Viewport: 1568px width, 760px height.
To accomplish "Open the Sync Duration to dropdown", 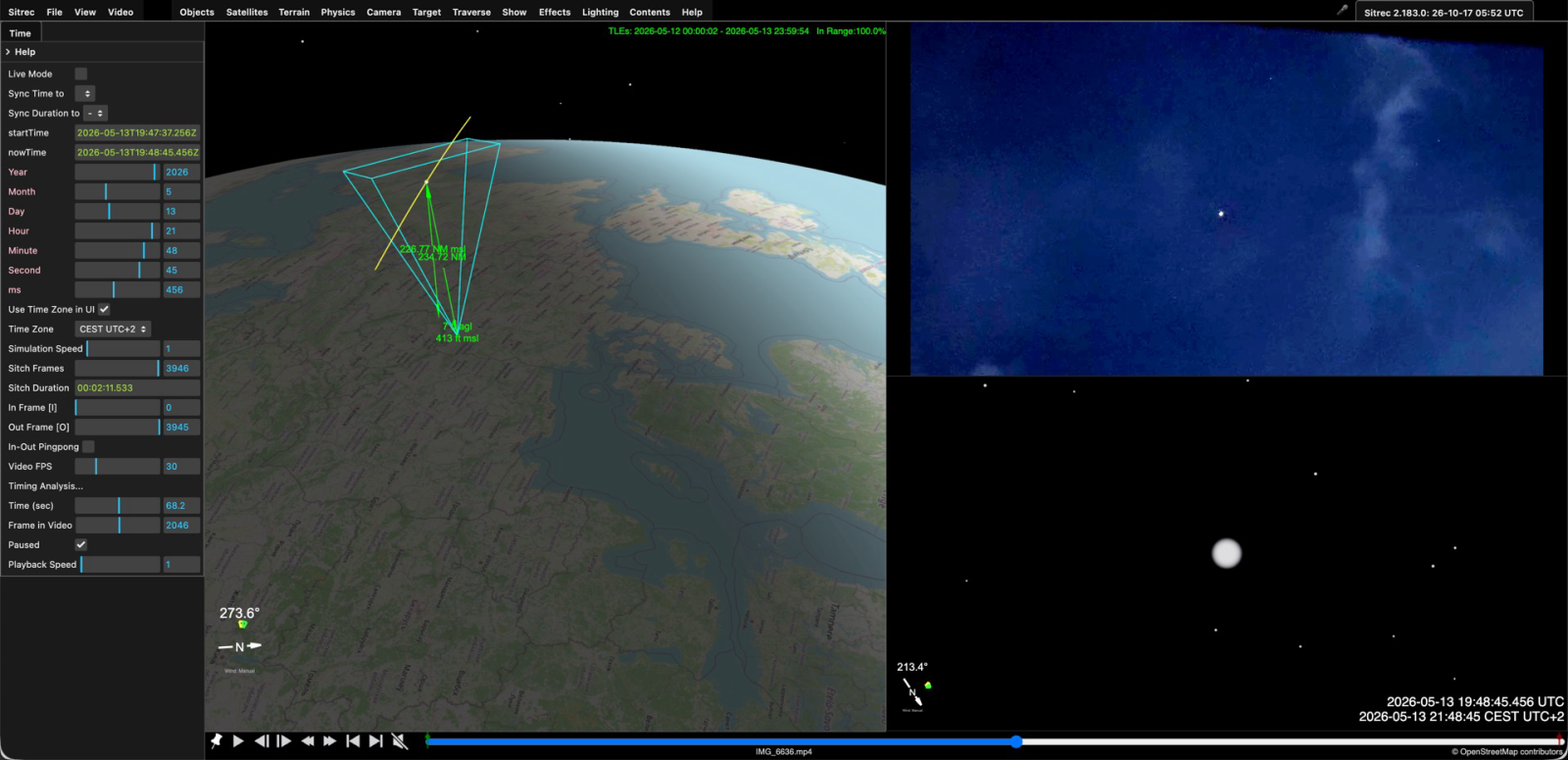I will [96, 113].
